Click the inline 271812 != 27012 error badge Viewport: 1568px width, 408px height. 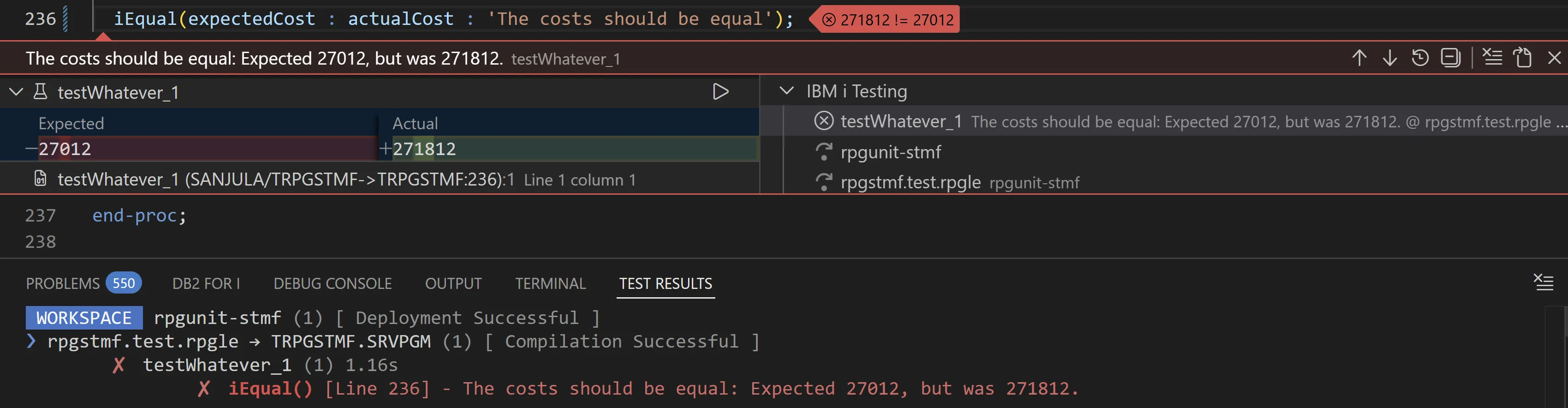[889, 19]
